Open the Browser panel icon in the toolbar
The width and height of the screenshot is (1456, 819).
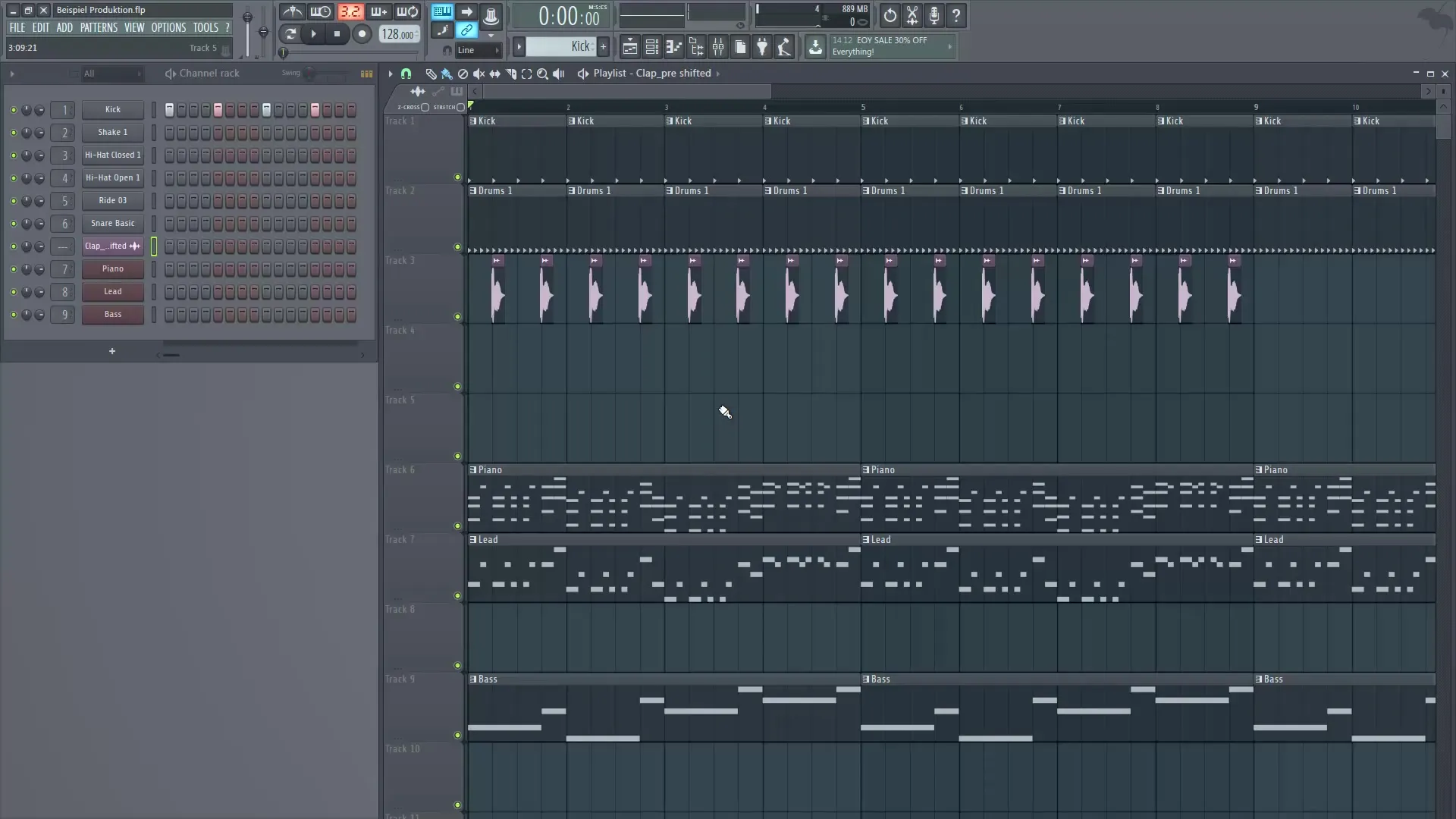[696, 46]
